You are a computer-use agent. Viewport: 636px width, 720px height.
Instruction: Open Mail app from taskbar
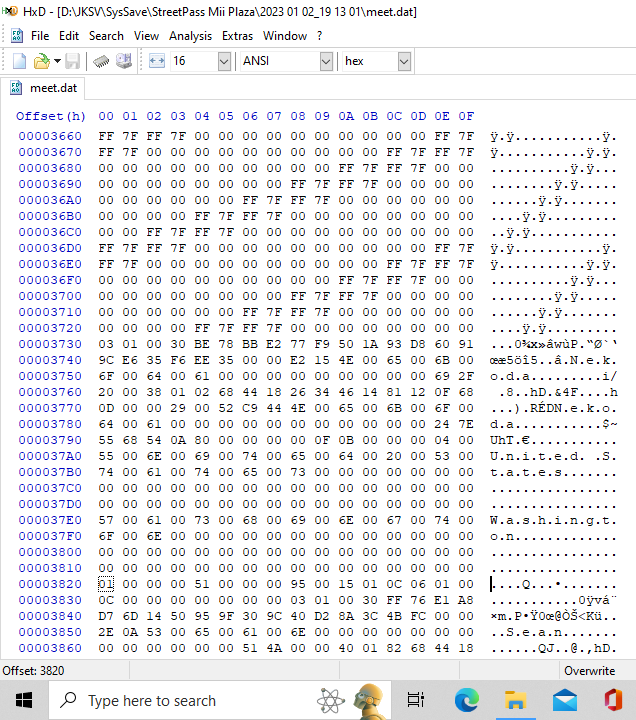[x=564, y=700]
